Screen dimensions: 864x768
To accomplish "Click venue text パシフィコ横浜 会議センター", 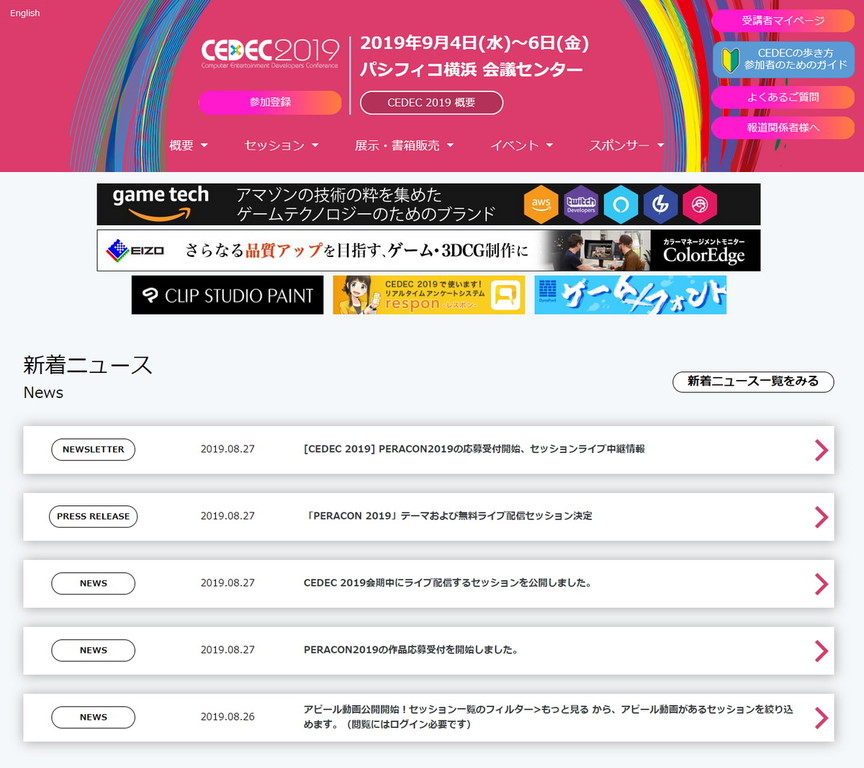I will pos(471,70).
